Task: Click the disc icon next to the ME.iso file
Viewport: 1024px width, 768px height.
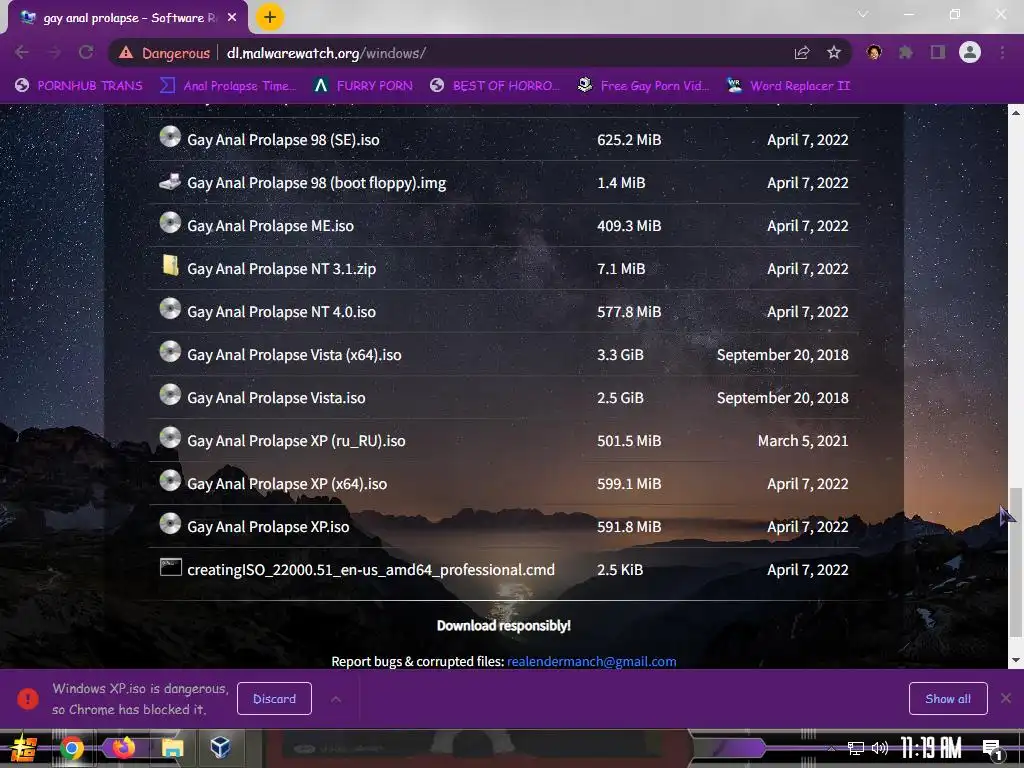Action: pos(170,223)
